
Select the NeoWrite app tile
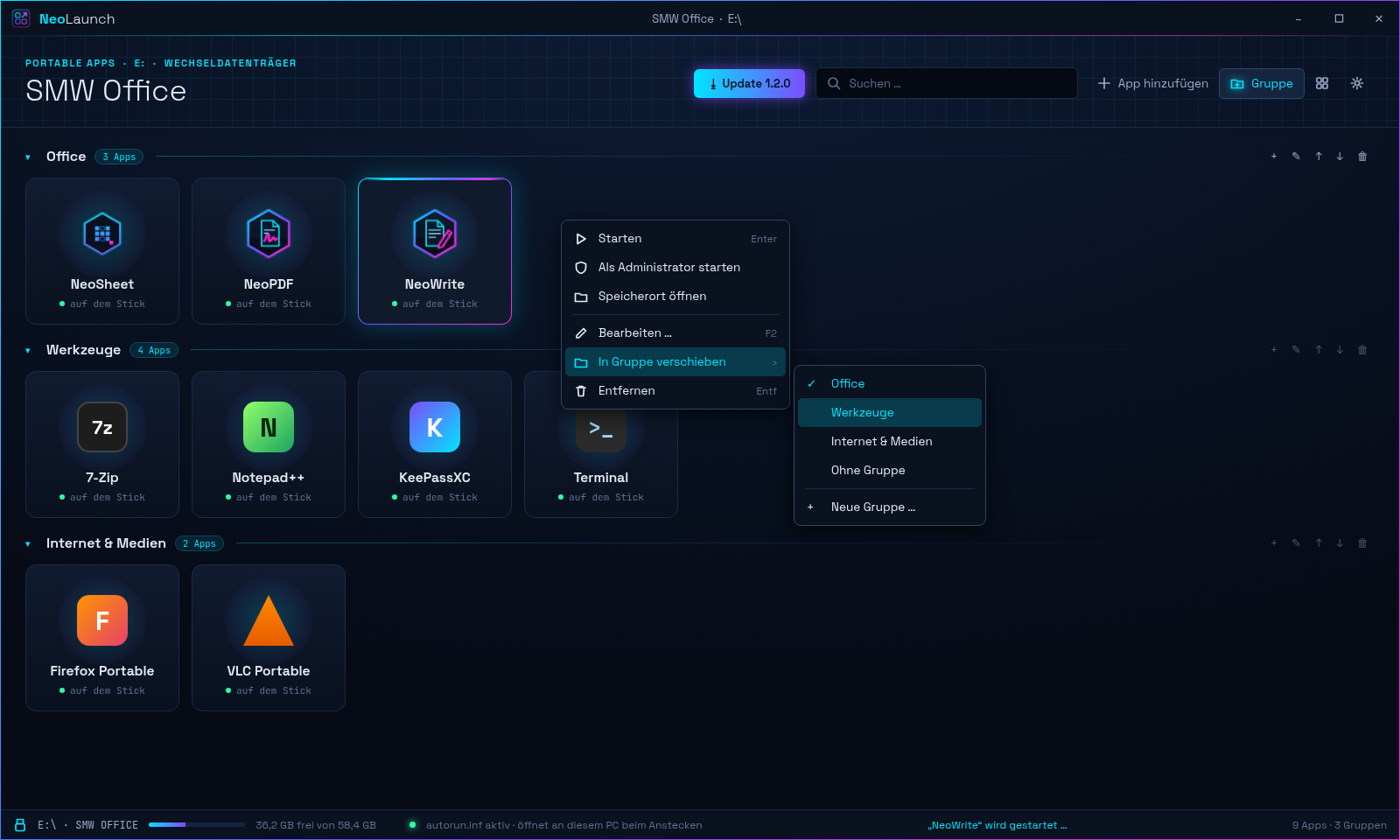coord(435,251)
